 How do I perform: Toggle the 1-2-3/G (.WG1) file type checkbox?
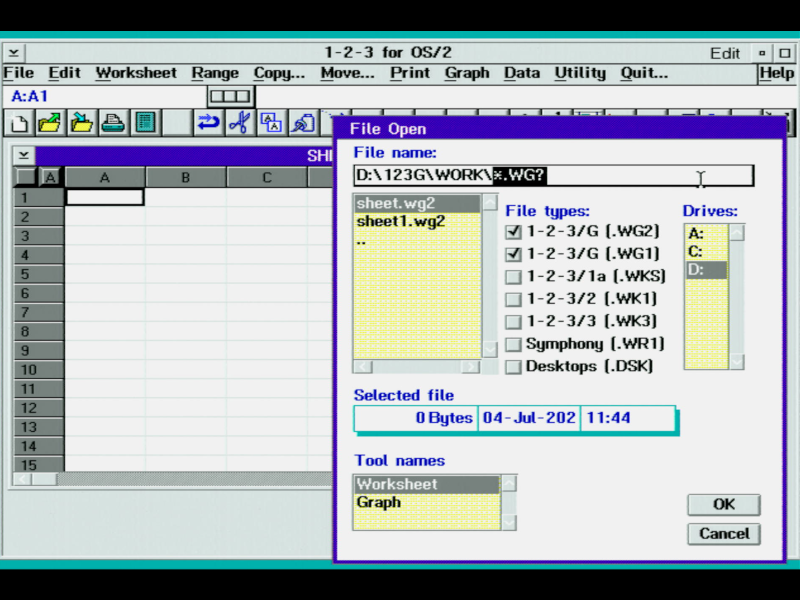click(x=513, y=254)
